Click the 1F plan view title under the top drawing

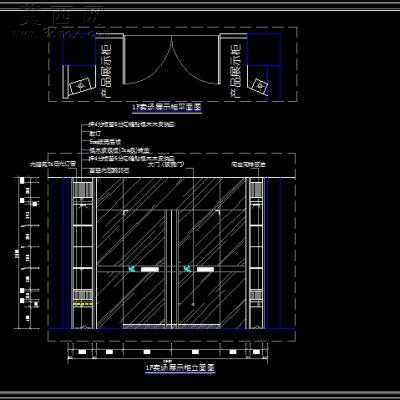click(167, 108)
